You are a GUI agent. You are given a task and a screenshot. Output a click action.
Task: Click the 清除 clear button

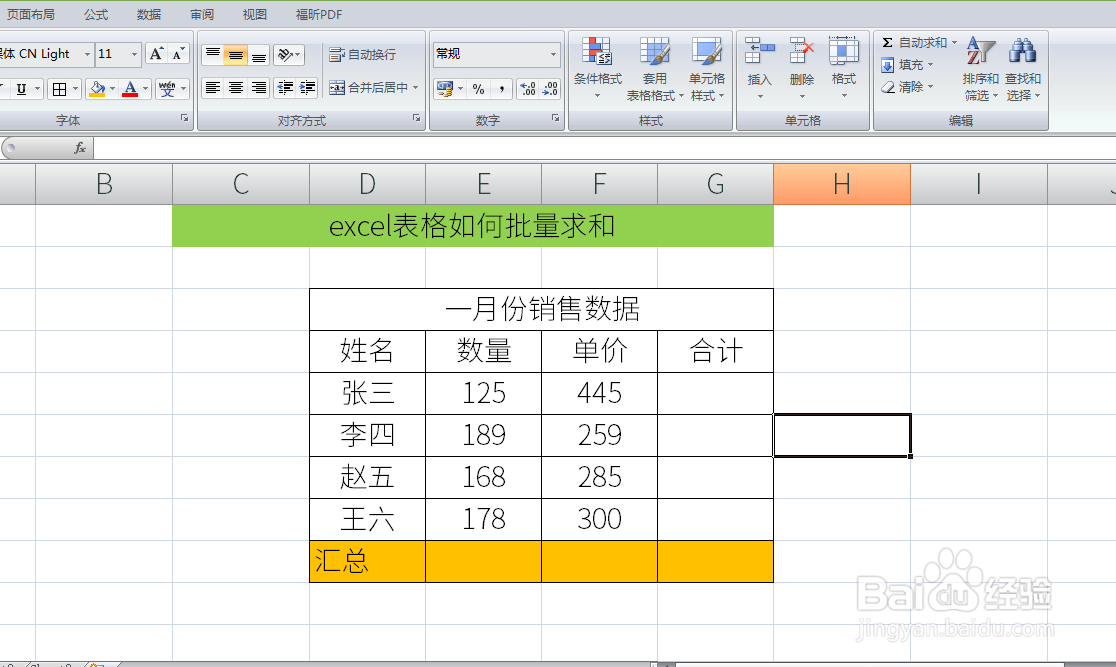point(905,87)
